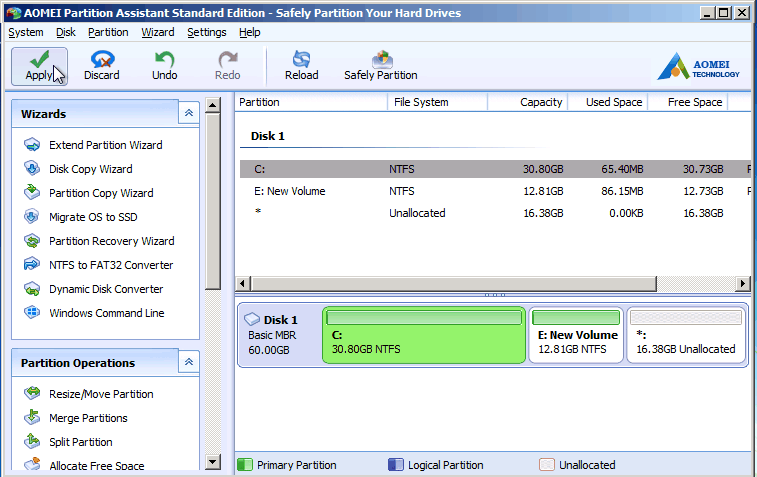Image resolution: width=757 pixels, height=477 pixels.
Task: Open Dynamic Disk Converter link
Action: click(106, 289)
